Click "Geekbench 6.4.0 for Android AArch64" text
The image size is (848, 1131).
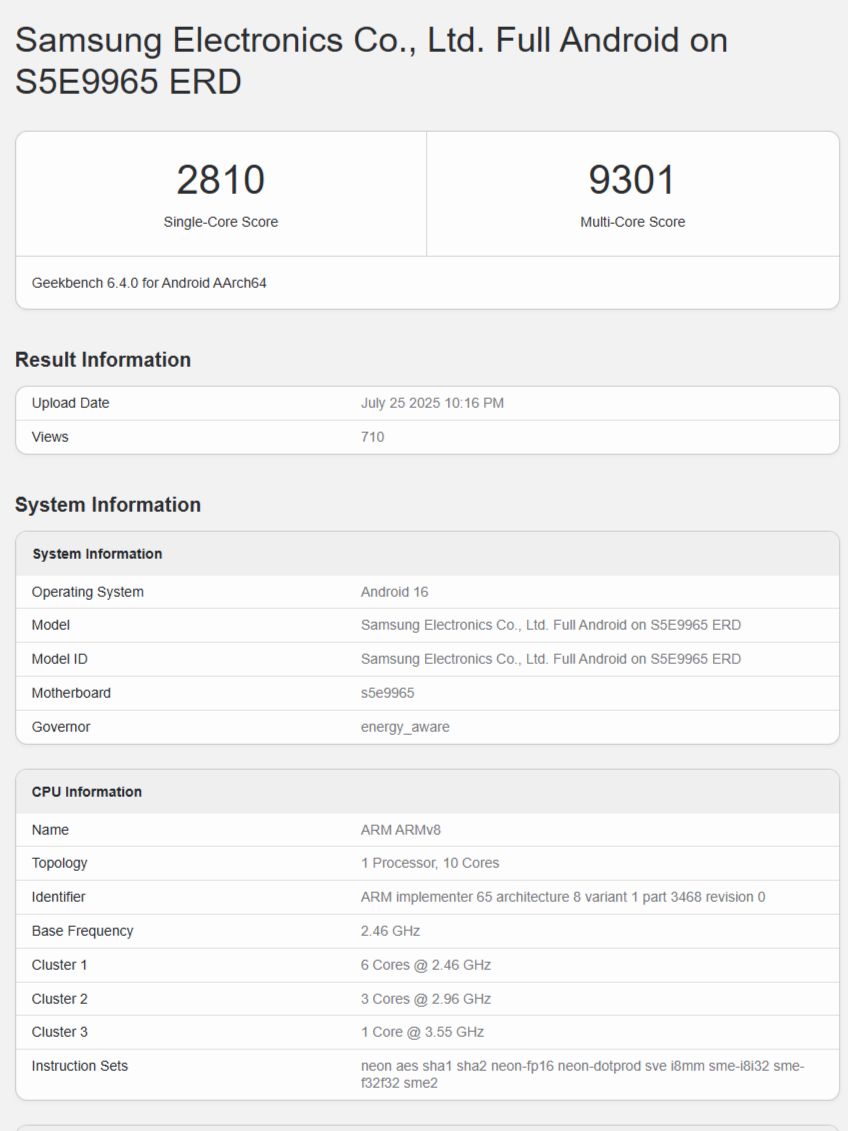click(x=149, y=283)
